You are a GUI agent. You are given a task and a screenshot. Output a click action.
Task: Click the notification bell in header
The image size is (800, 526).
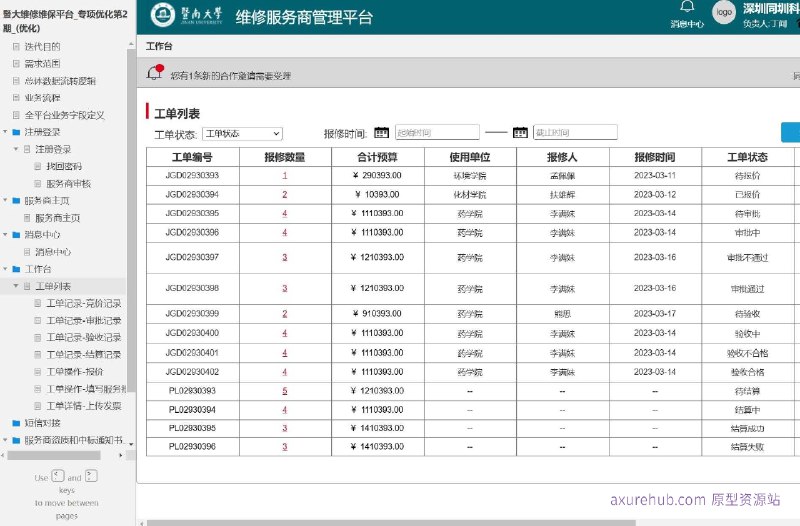click(687, 7)
